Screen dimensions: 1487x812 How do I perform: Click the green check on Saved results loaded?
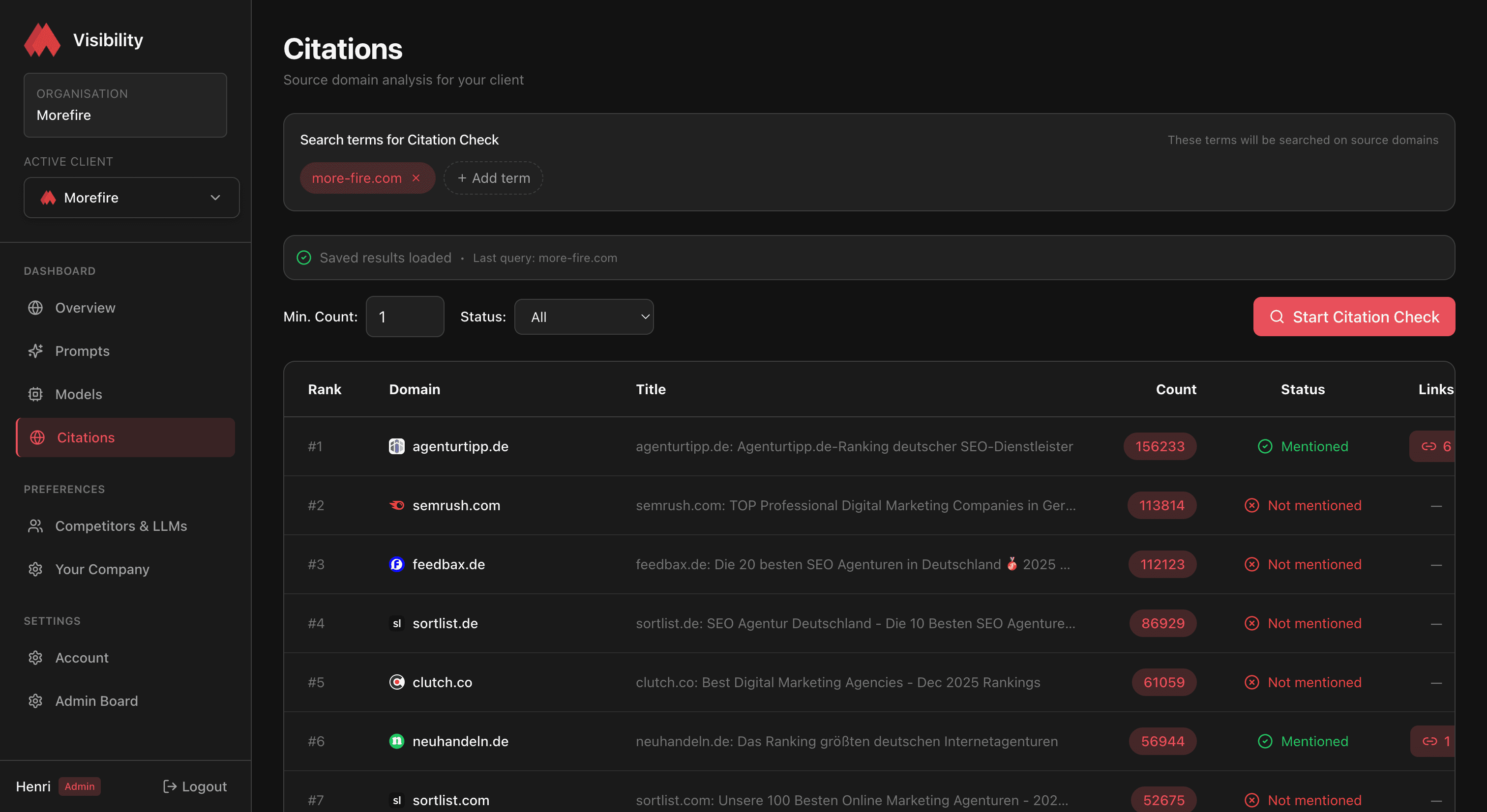pos(303,258)
